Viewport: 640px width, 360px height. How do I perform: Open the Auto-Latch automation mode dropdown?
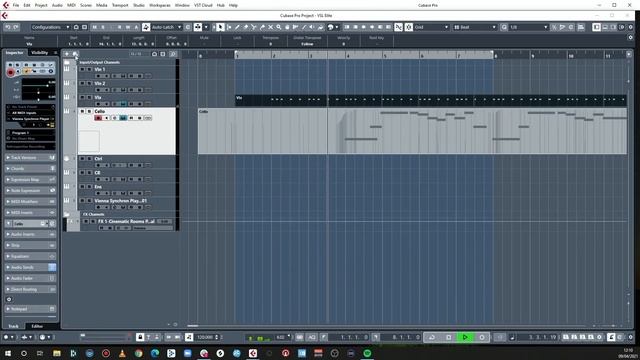pyautogui.click(x=167, y=27)
